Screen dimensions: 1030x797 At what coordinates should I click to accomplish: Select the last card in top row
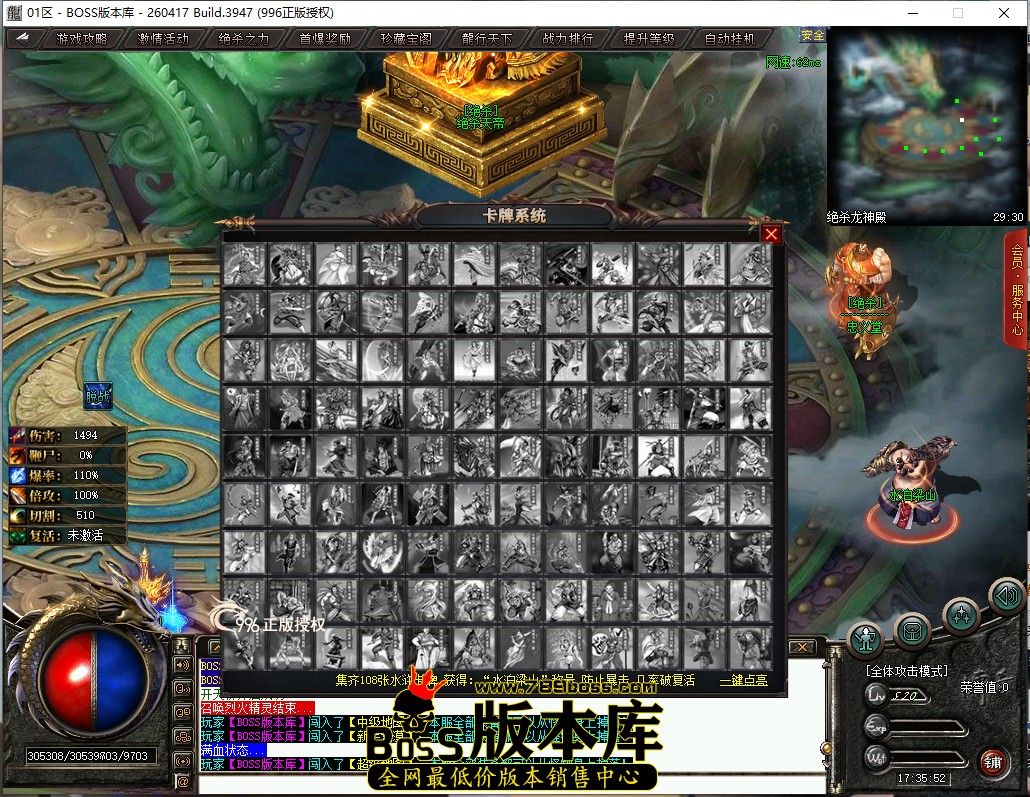click(750, 264)
